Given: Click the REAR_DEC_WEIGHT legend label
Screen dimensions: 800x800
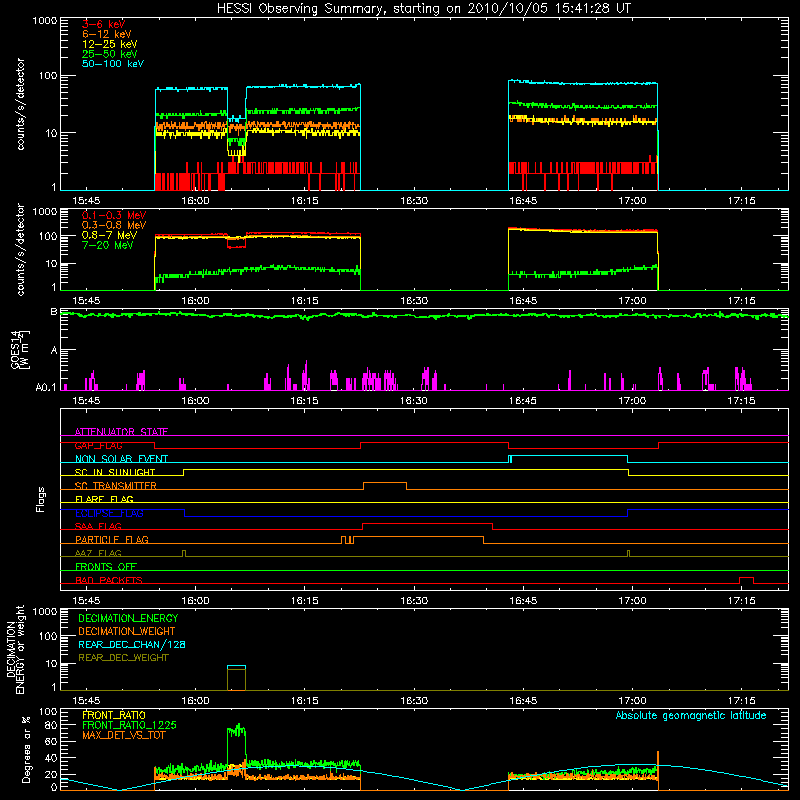Looking at the screenshot, I should (123, 658).
